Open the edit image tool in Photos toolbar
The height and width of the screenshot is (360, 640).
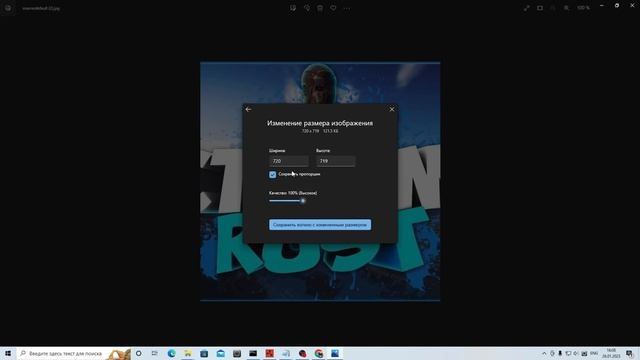point(293,8)
